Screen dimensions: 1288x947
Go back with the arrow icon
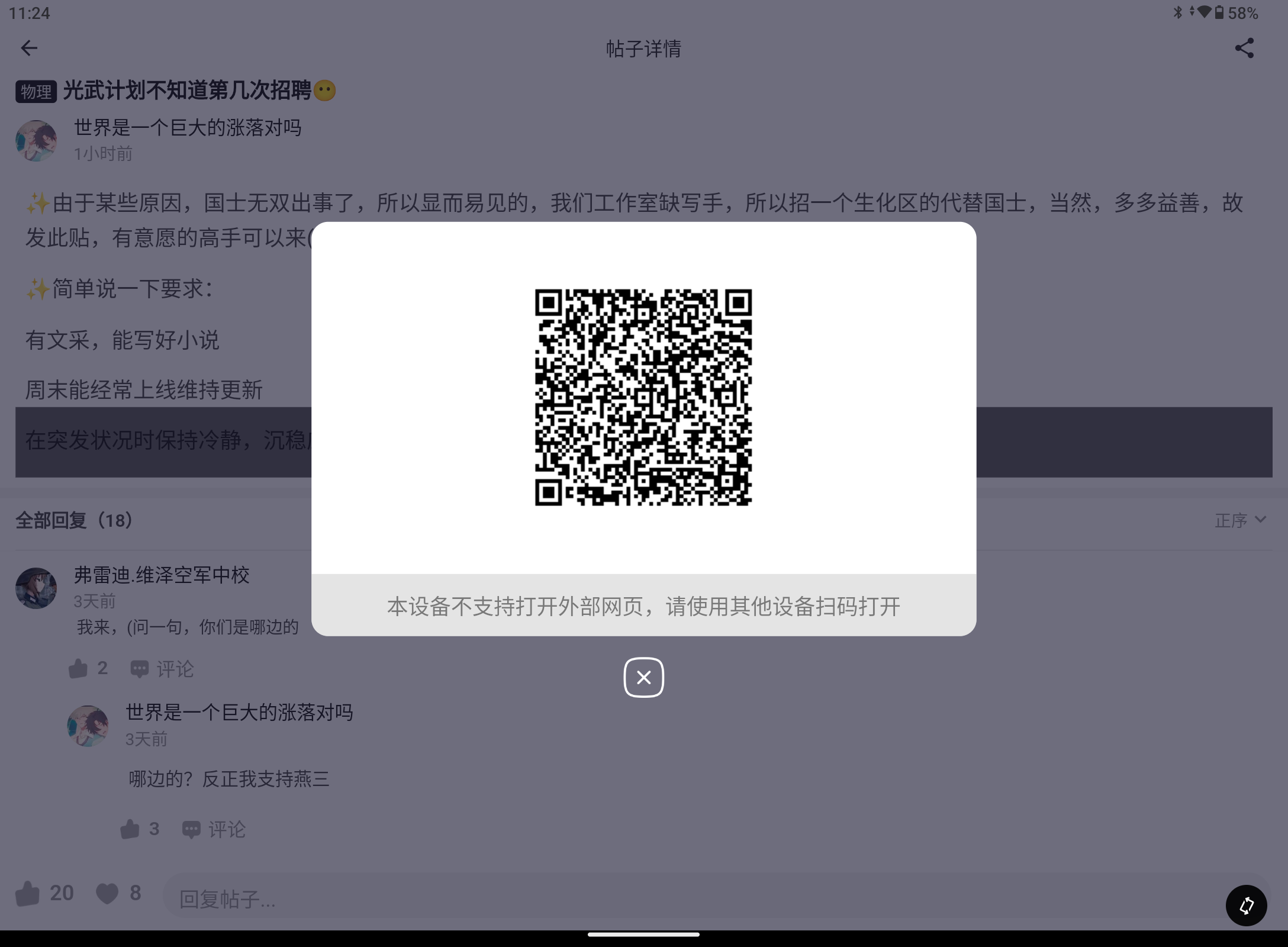pyautogui.click(x=29, y=48)
